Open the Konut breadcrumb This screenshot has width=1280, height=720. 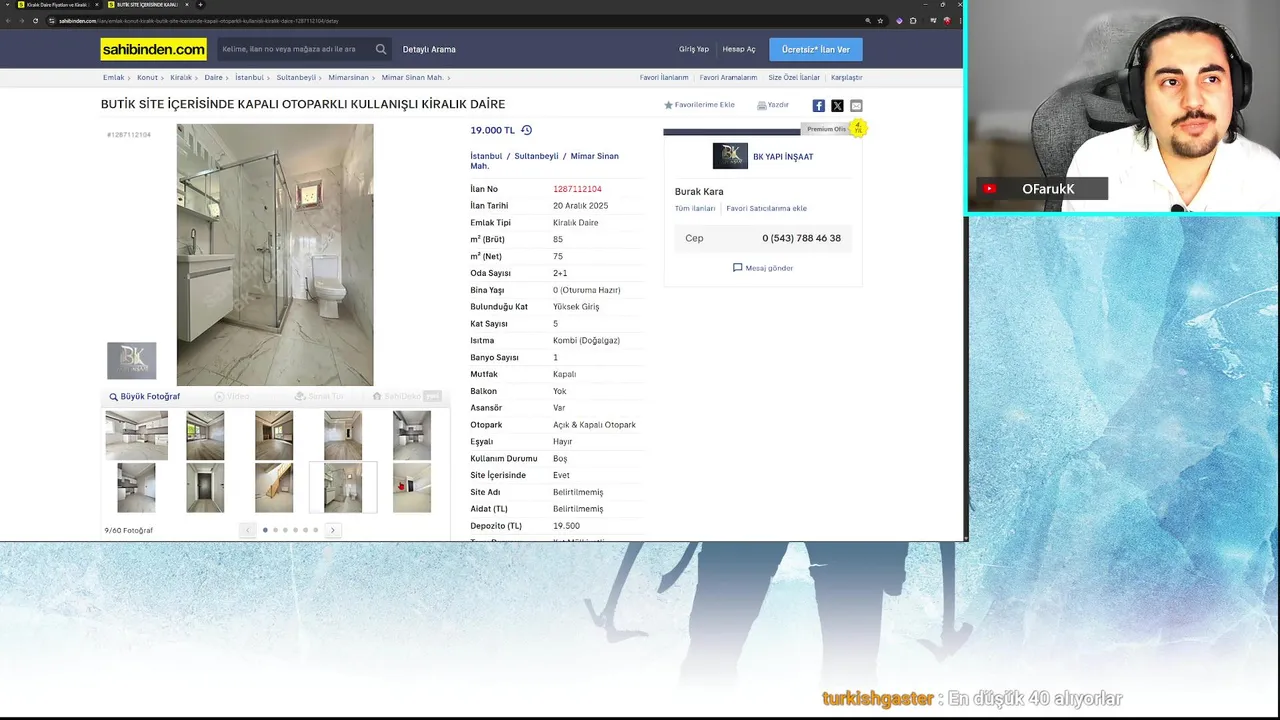point(147,77)
